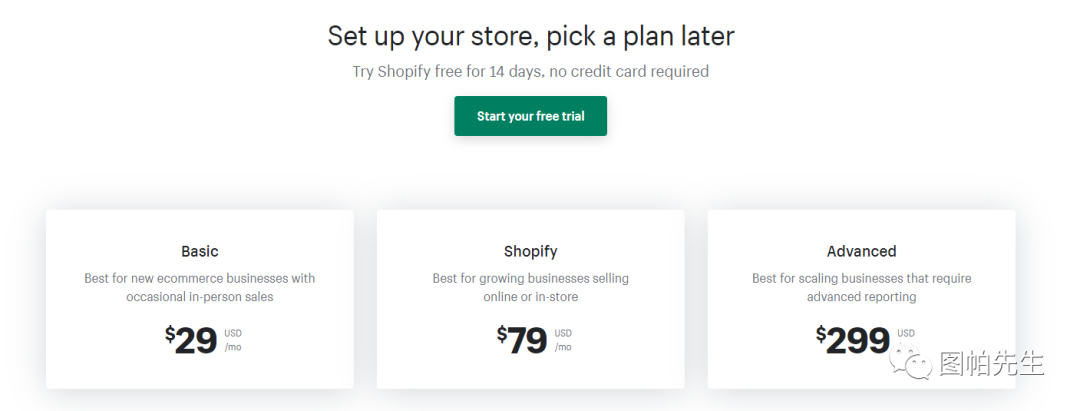
Task: Click the Basic plan description text
Action: pyautogui.click(x=200, y=287)
